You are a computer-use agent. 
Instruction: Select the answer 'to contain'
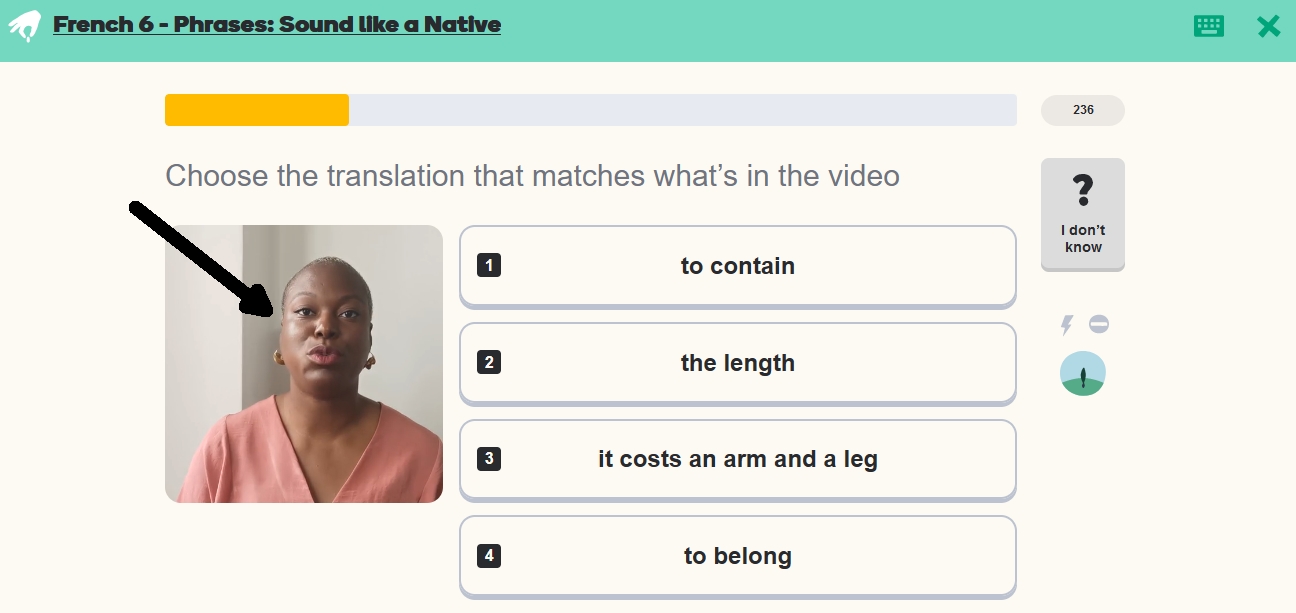click(738, 266)
